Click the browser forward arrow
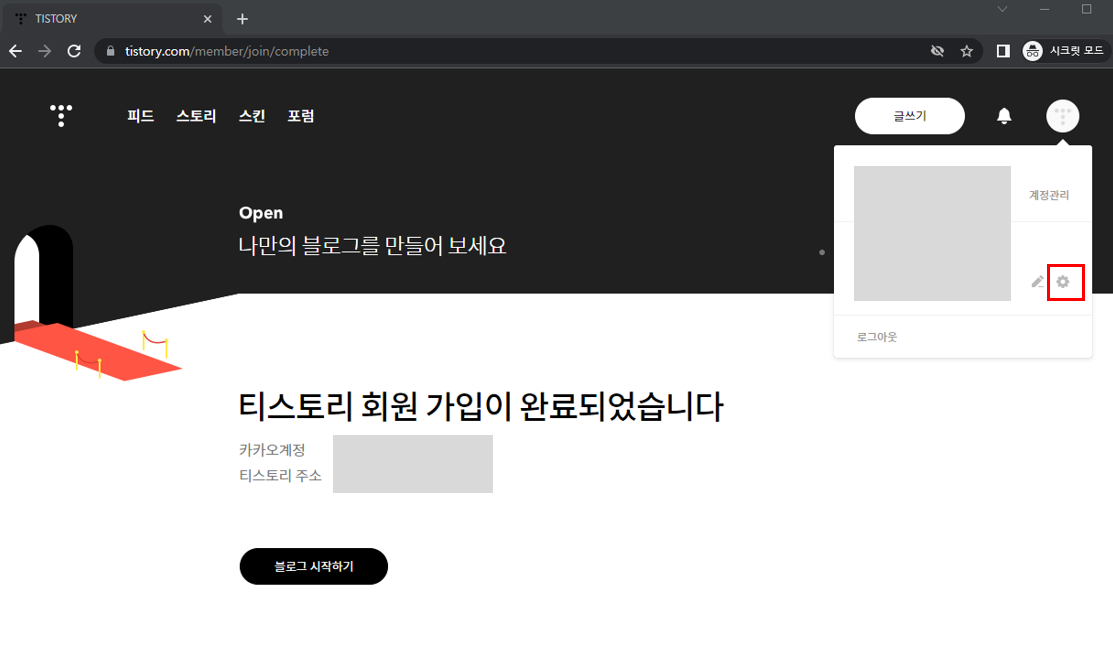This screenshot has width=1113, height=652. coord(45,51)
